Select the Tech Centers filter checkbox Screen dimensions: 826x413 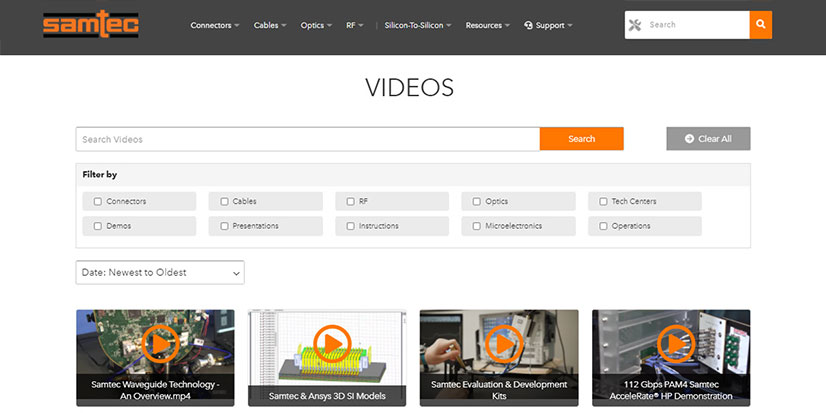point(603,201)
